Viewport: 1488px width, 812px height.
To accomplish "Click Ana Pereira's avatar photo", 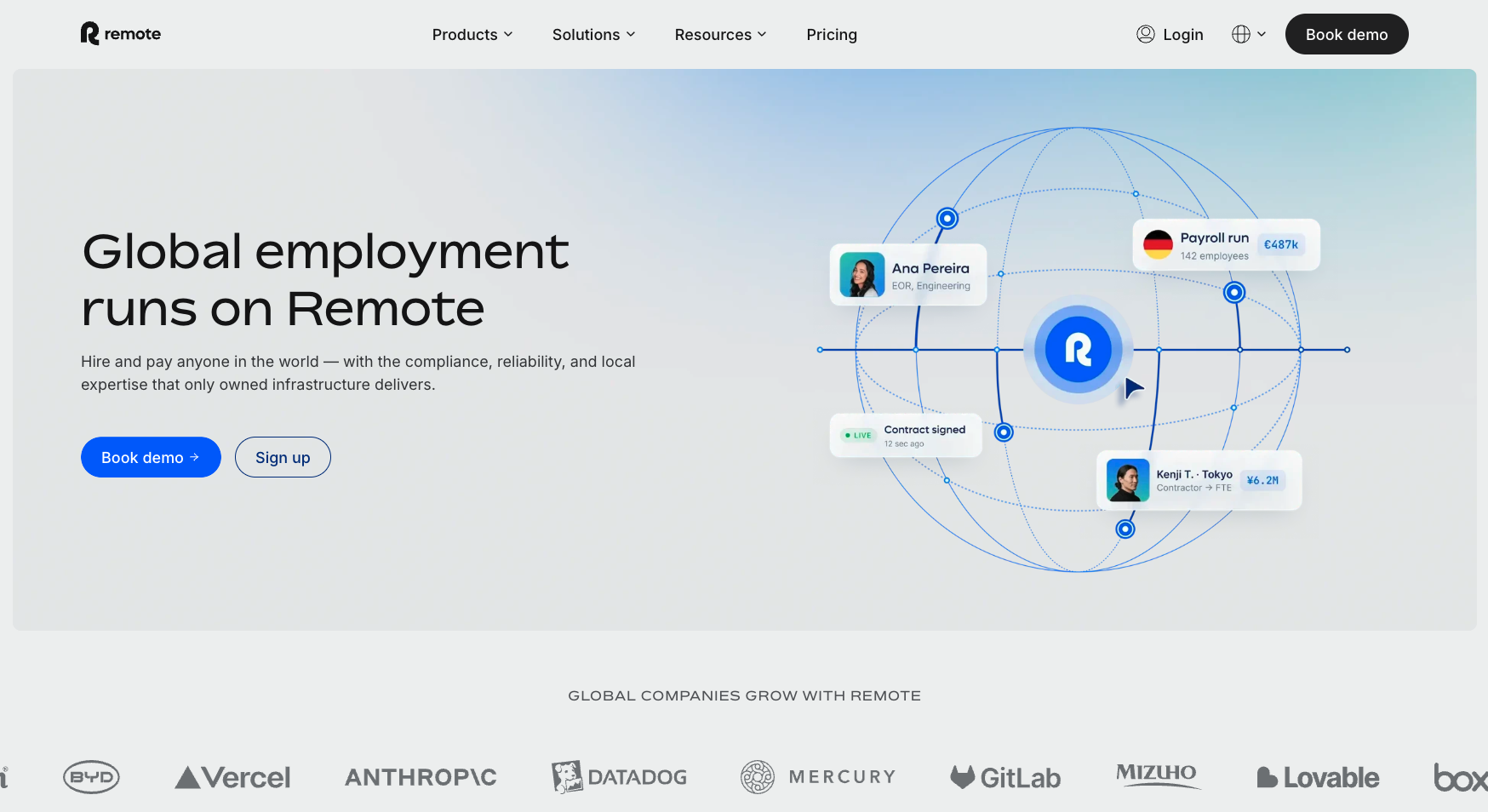I will [862, 275].
